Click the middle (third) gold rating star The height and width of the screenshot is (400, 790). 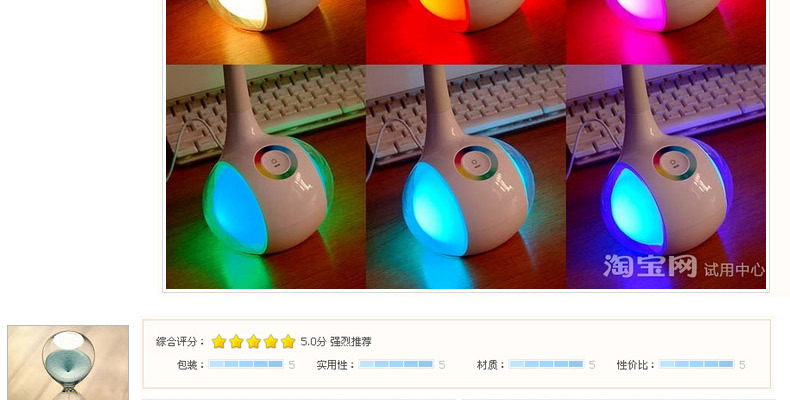coord(253,342)
